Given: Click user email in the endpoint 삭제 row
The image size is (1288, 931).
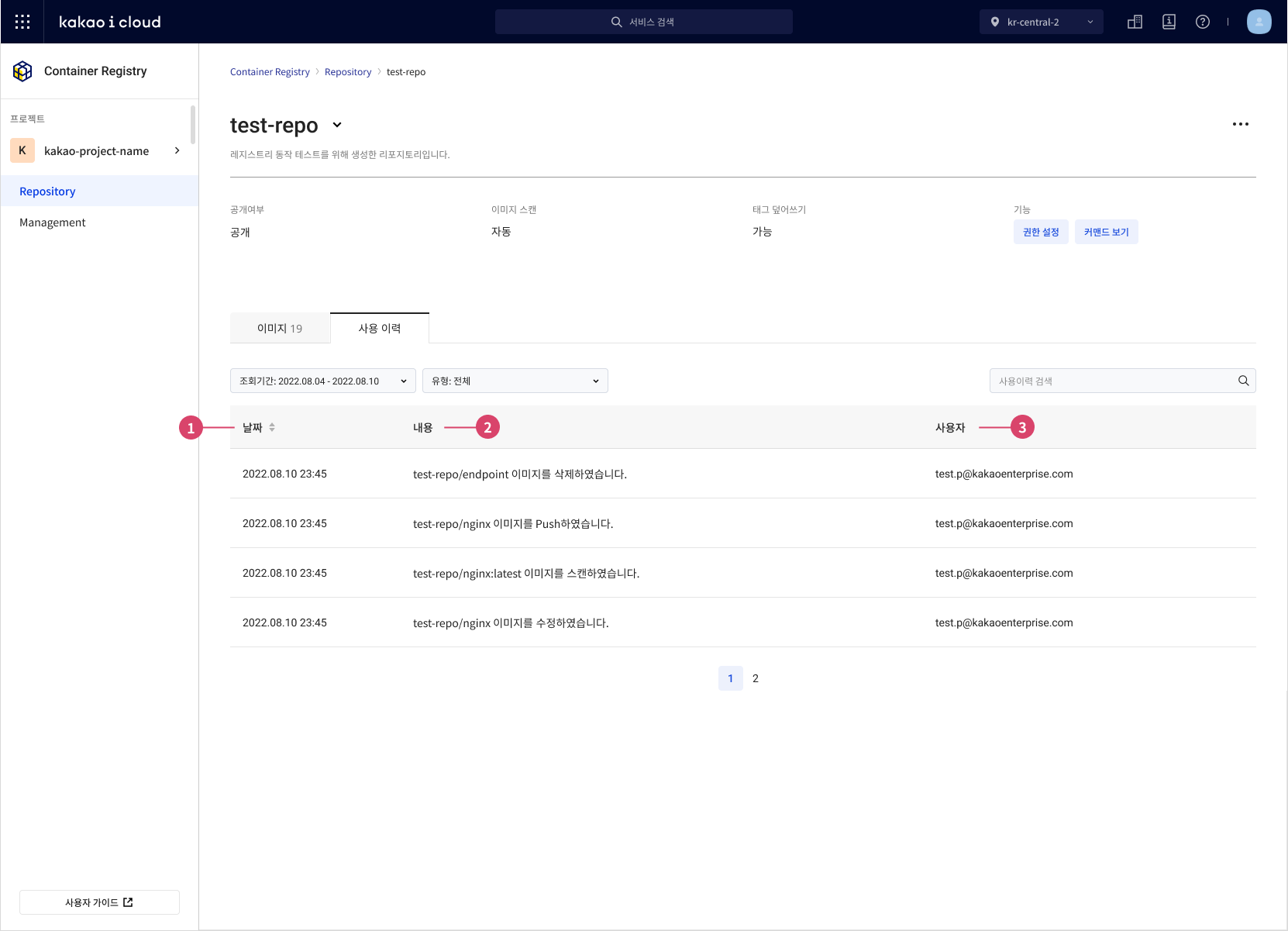Looking at the screenshot, I should tap(1004, 474).
